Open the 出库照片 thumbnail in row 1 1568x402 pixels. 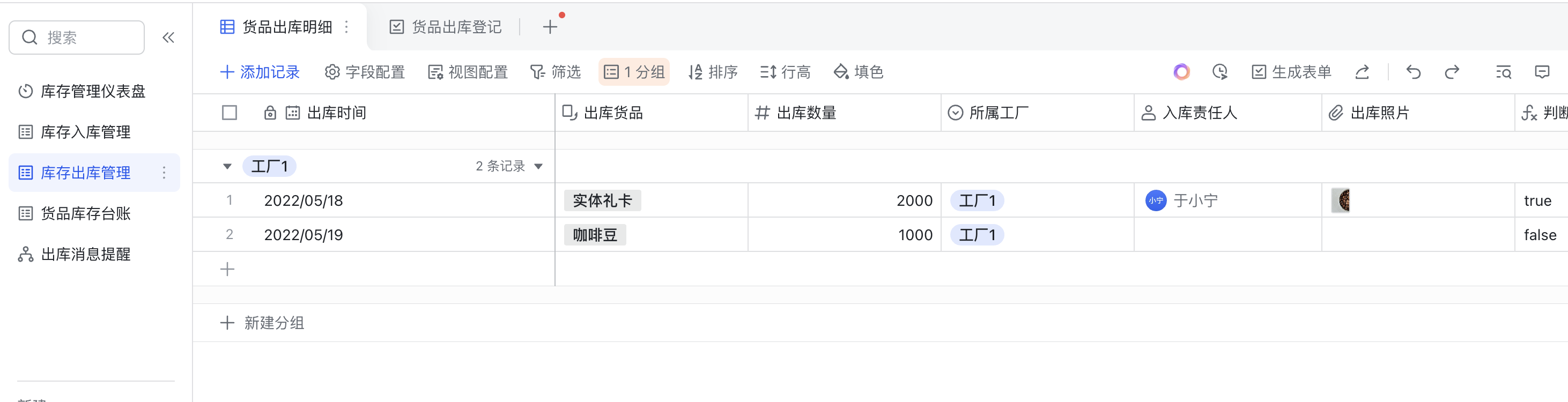coord(1341,200)
